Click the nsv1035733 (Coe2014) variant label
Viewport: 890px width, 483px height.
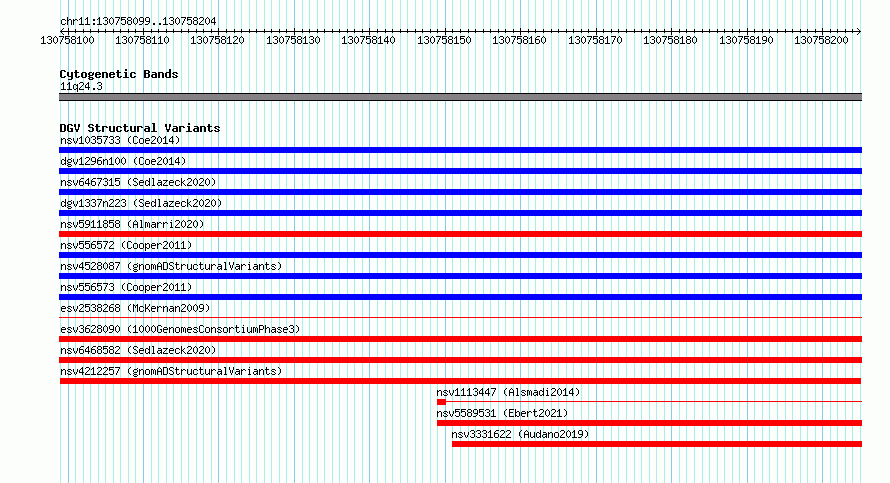(120, 140)
